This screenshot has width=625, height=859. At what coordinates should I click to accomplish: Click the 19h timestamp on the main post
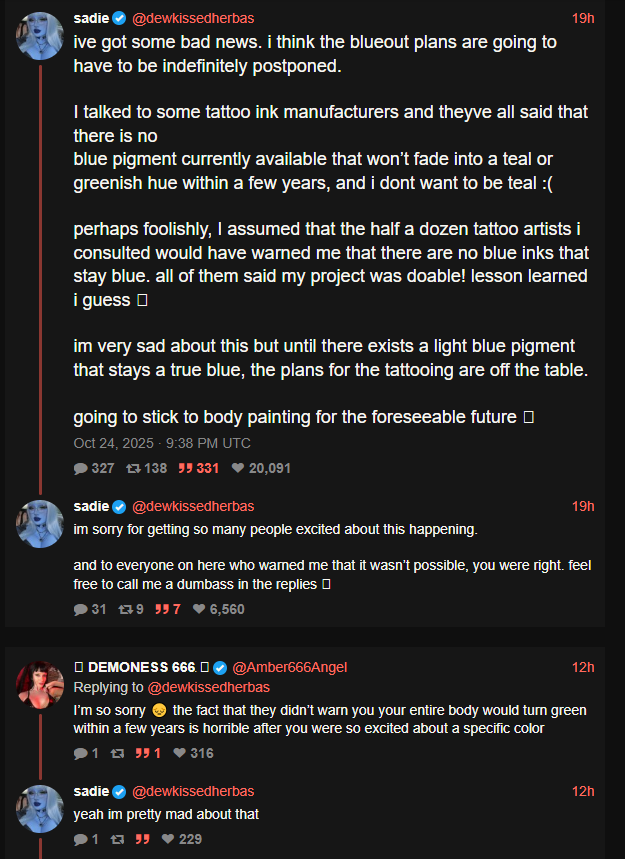point(583,18)
